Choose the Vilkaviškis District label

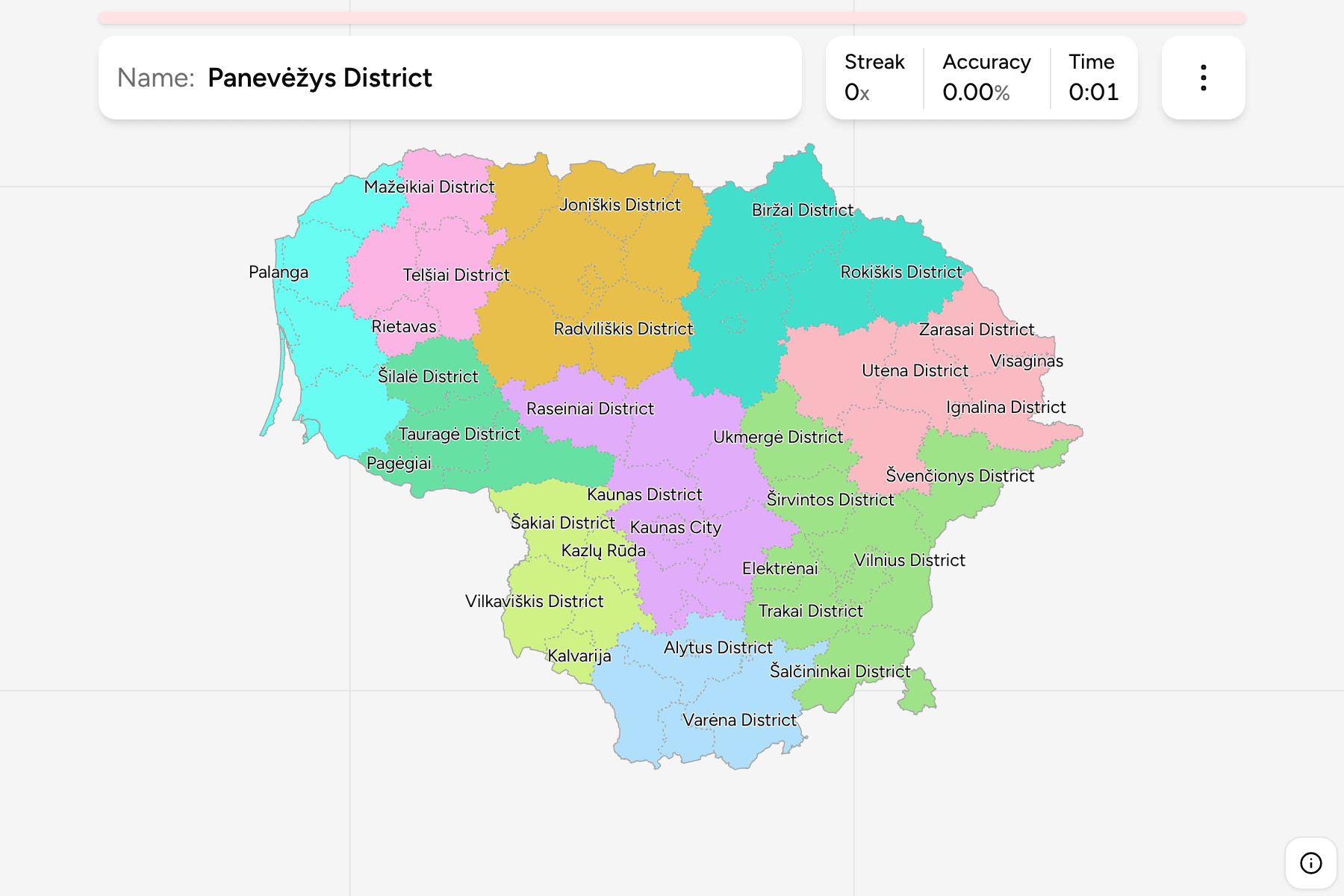534,601
